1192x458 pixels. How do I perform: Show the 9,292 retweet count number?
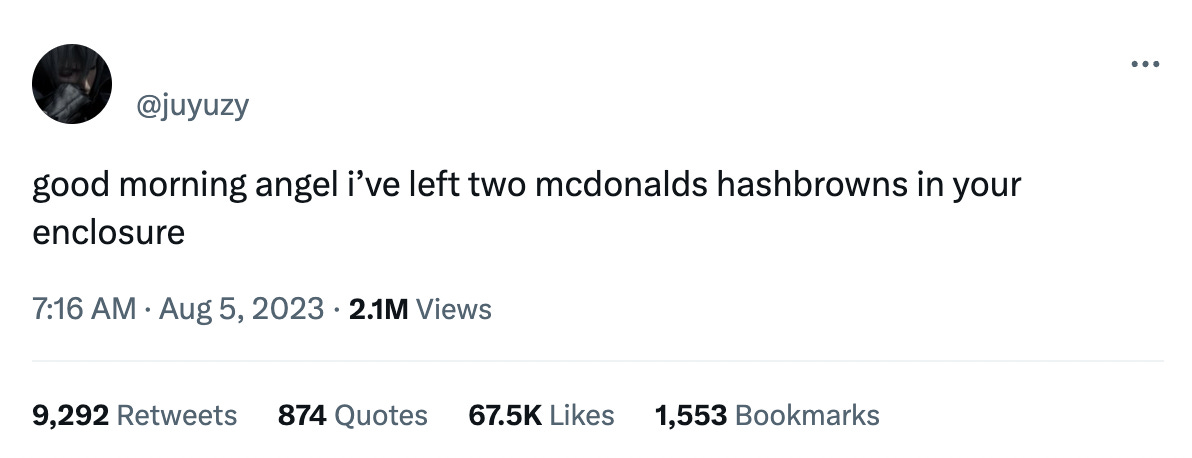click(x=71, y=415)
